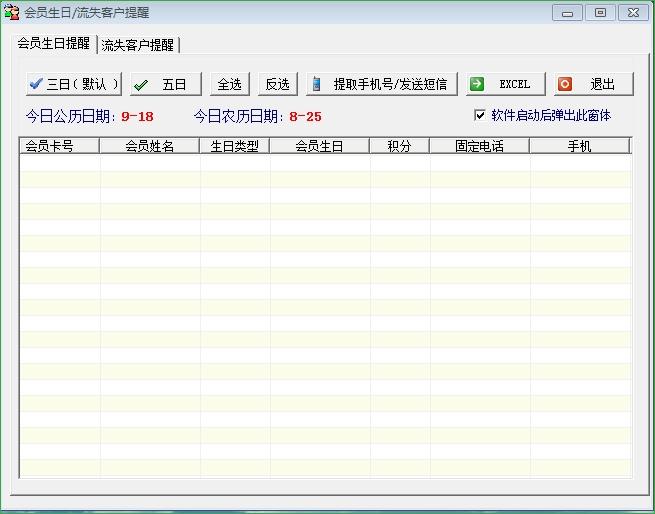Click the mobile phone icon for 发送短信

pos(316,84)
